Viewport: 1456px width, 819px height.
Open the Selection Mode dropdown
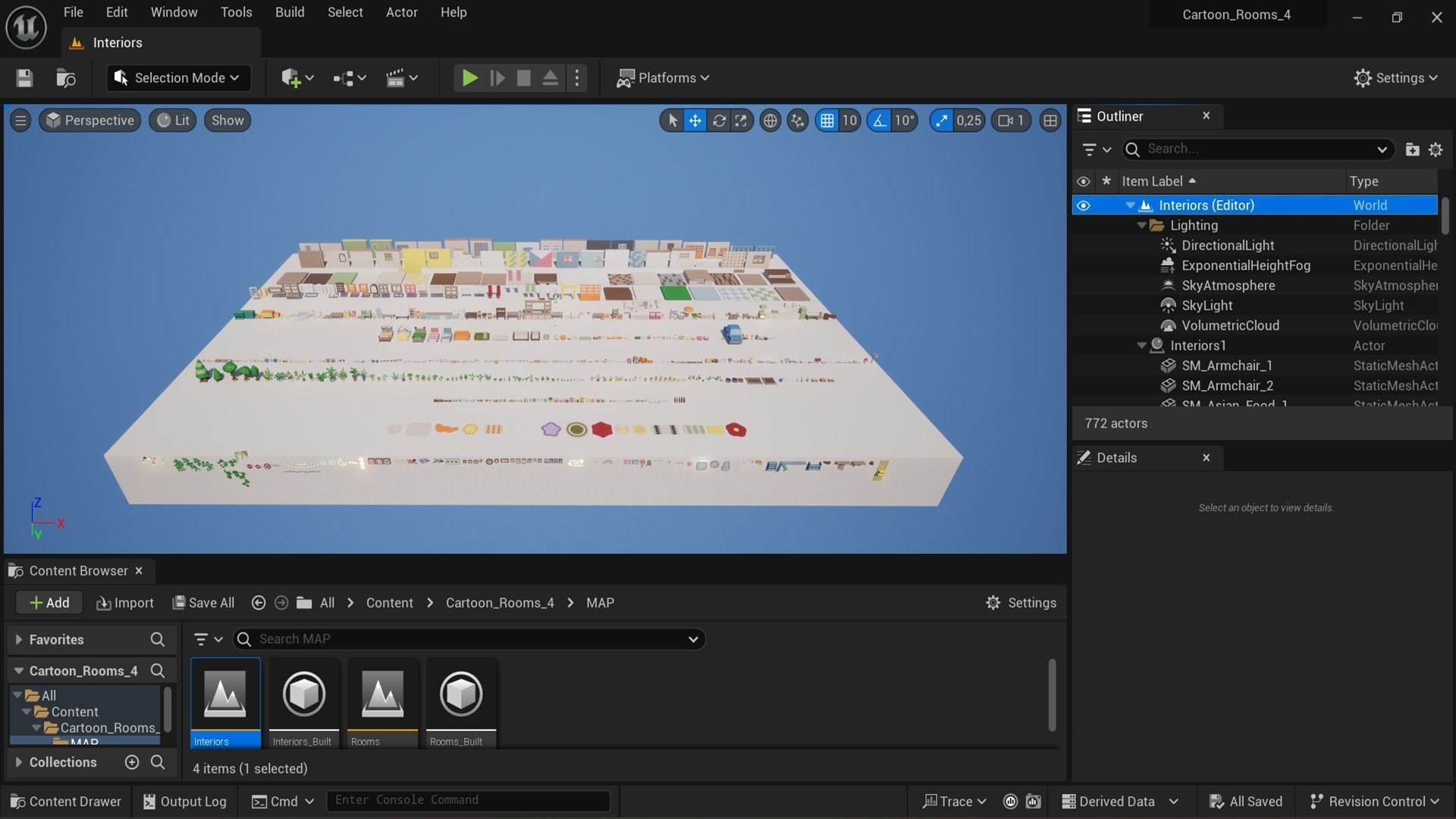[x=178, y=78]
